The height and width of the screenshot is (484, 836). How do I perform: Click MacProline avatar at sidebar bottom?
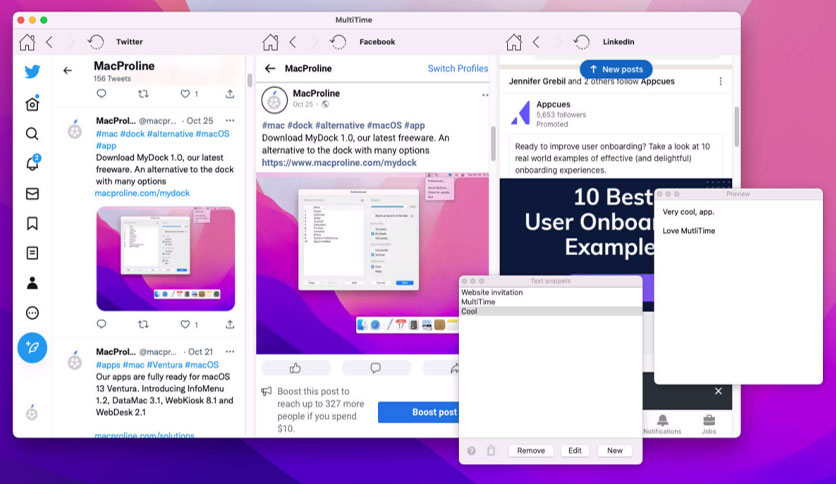(32, 413)
